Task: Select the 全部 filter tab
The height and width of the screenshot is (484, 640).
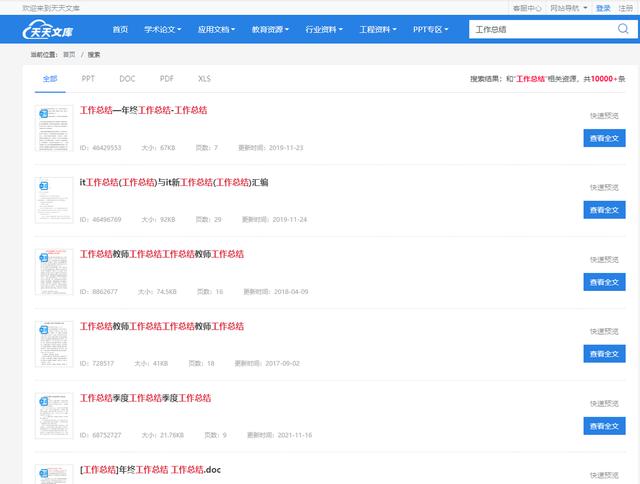Action: tap(50, 79)
